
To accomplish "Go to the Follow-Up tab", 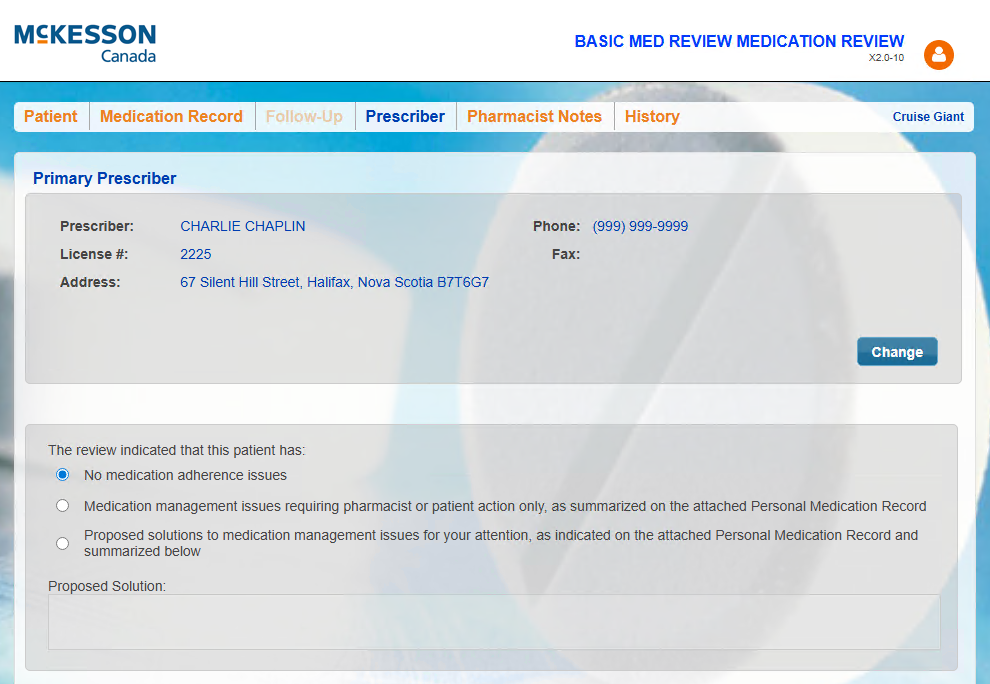I will click(x=304, y=116).
